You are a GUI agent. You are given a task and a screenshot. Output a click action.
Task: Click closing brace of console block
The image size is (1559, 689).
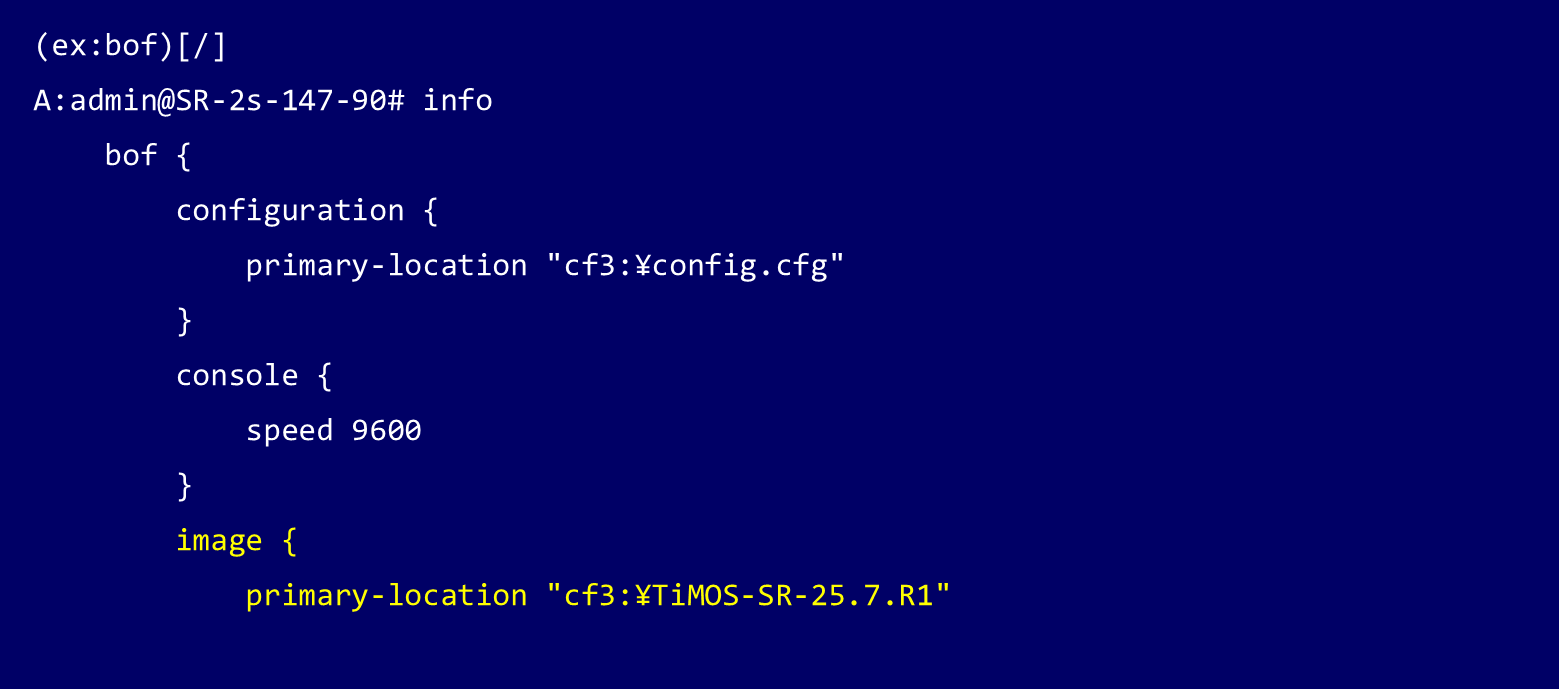click(x=184, y=486)
